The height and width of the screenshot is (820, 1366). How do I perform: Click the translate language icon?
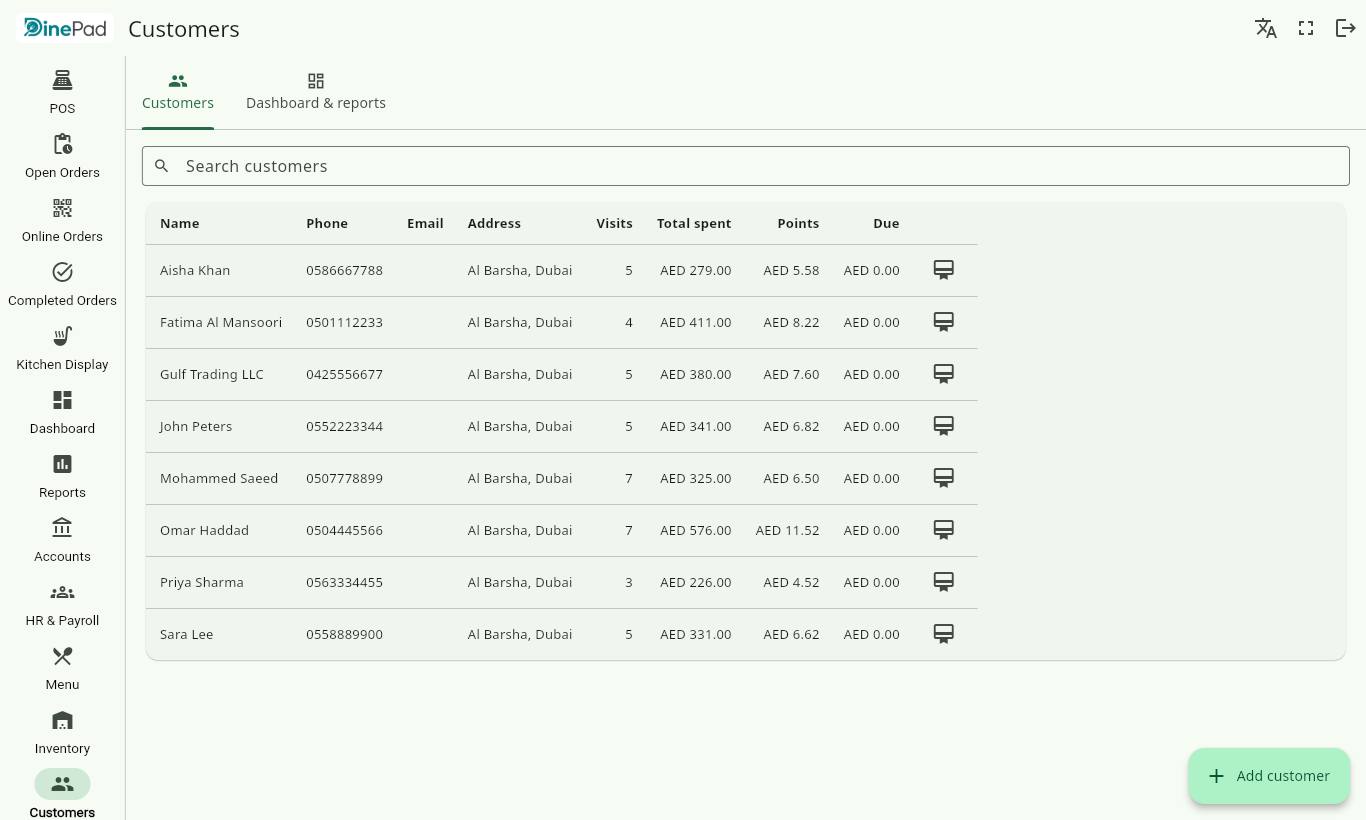pyautogui.click(x=1266, y=28)
